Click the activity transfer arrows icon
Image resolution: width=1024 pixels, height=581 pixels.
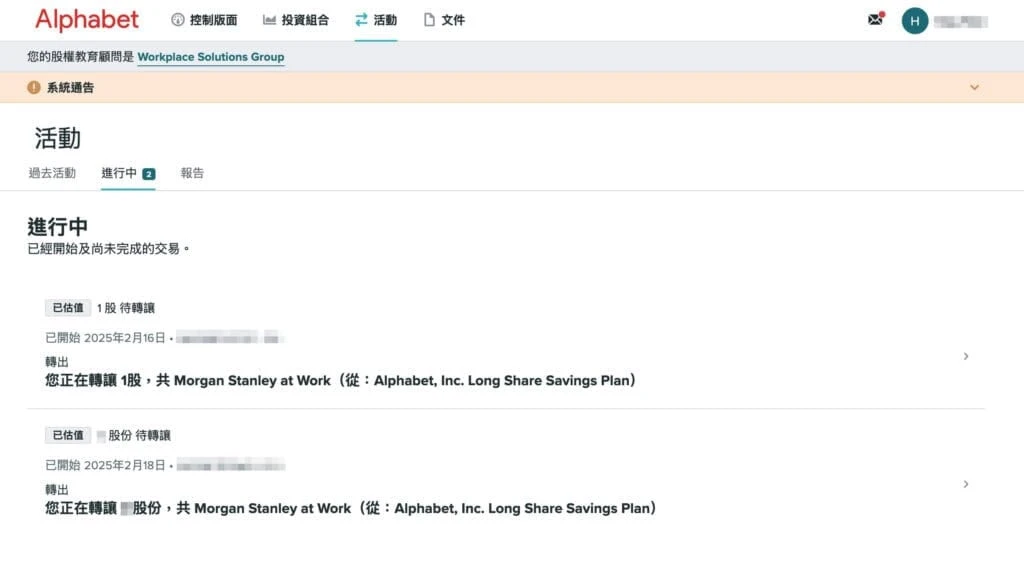pos(361,20)
